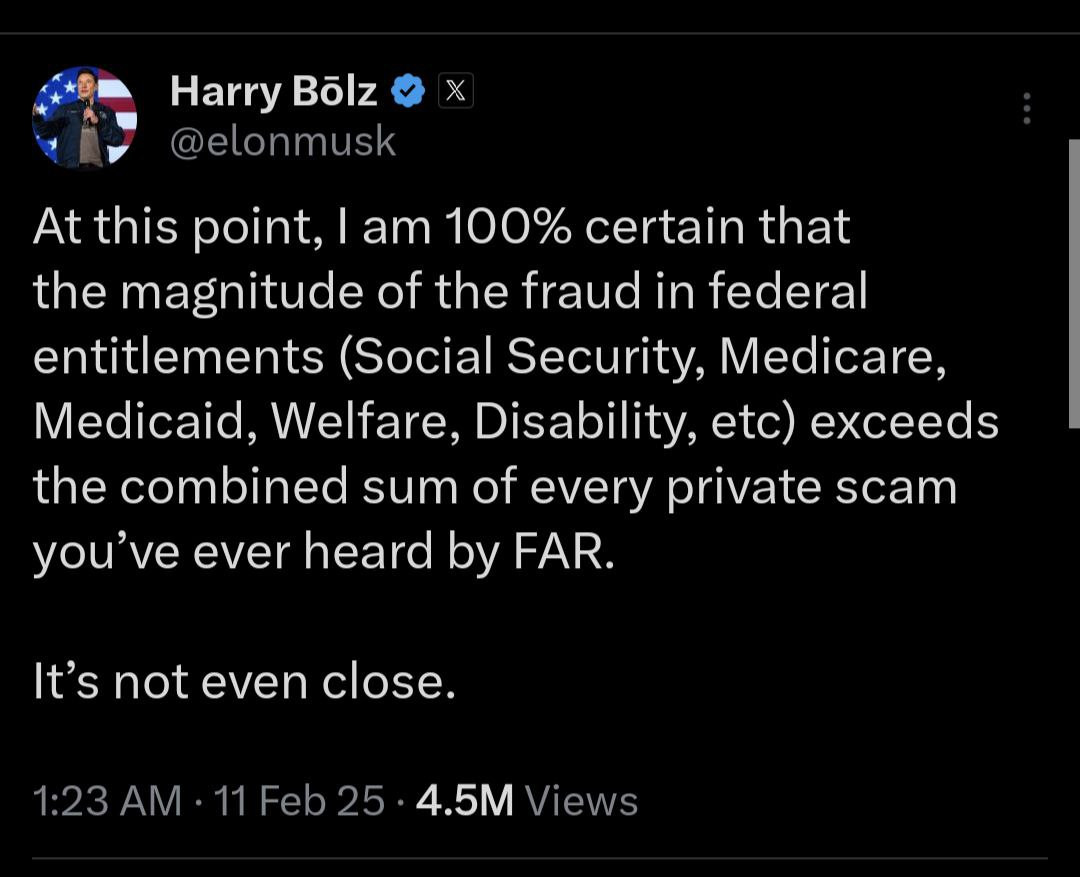The image size is (1080, 877).
Task: Tap the @elonmusk handle
Action: (x=283, y=142)
